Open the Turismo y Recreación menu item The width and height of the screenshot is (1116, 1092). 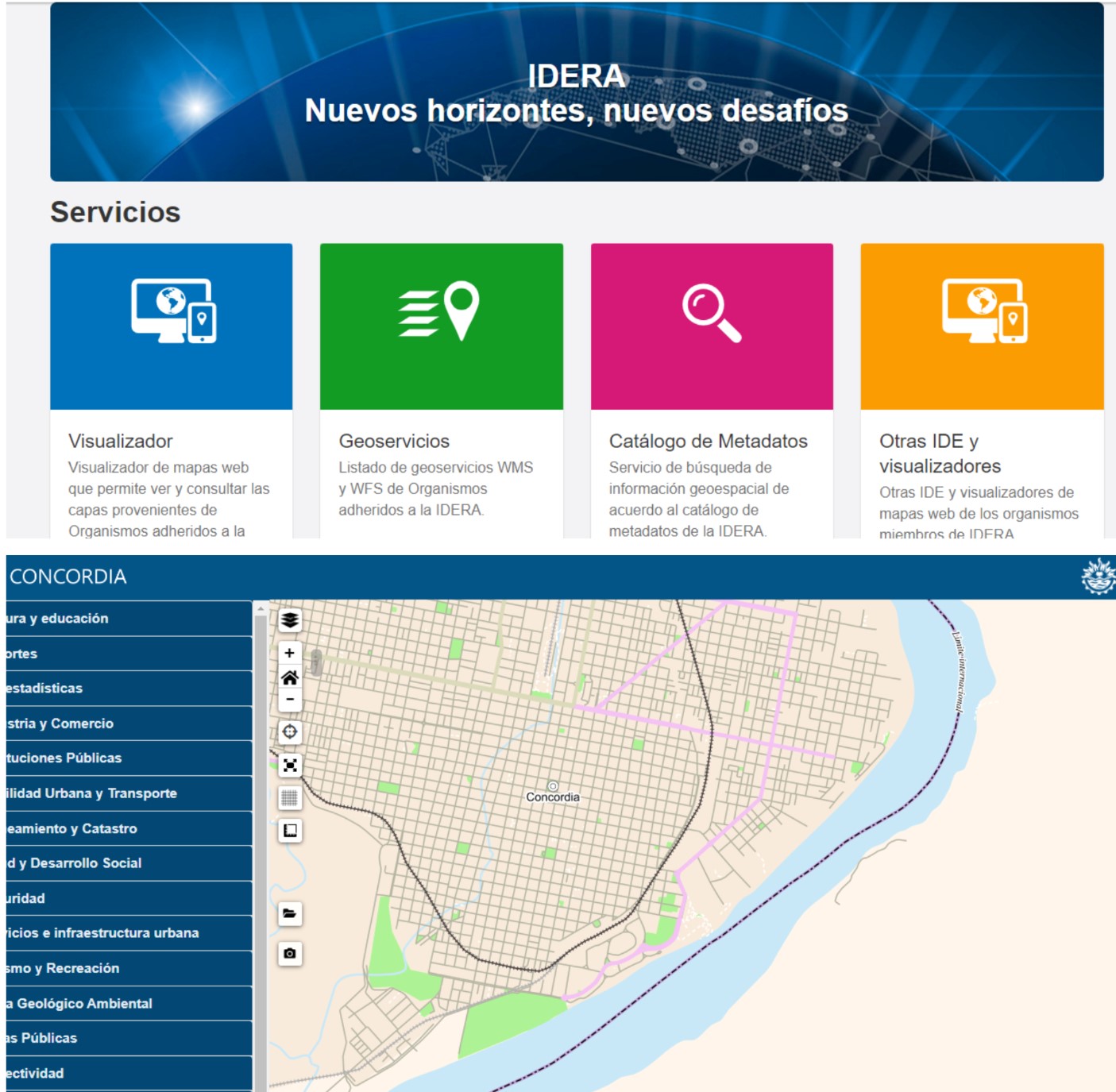click(x=127, y=968)
